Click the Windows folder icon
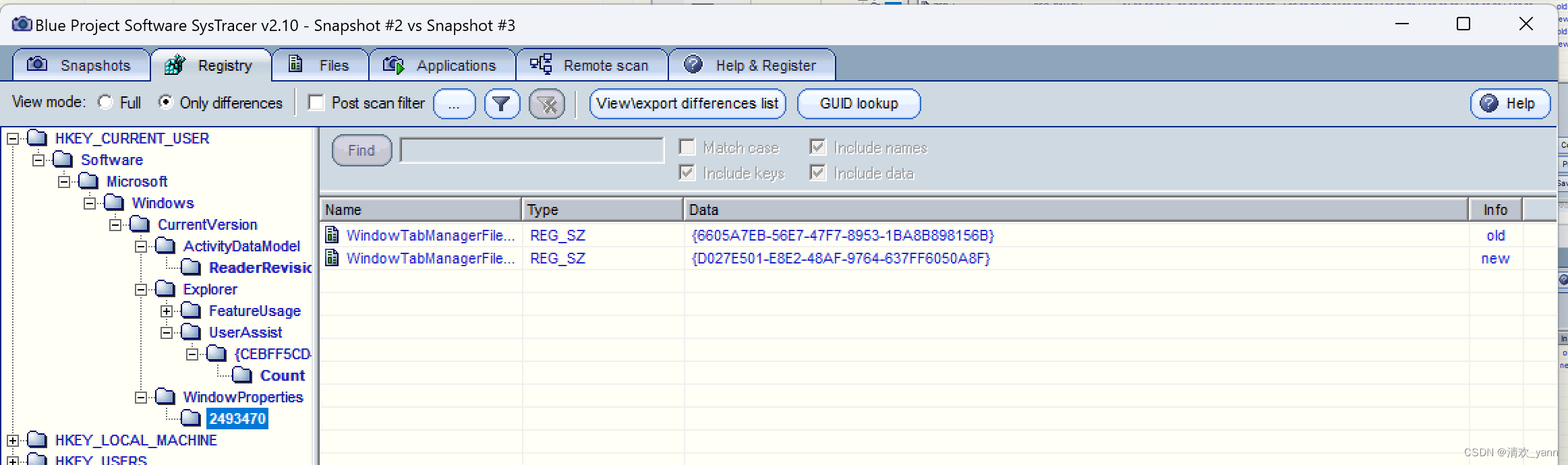Screen dimensions: 1568x465 (114, 203)
